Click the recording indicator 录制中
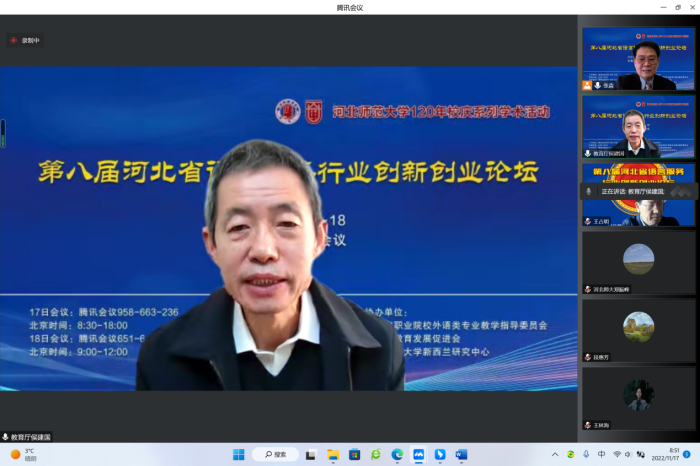This screenshot has width=700, height=466. coord(26,41)
